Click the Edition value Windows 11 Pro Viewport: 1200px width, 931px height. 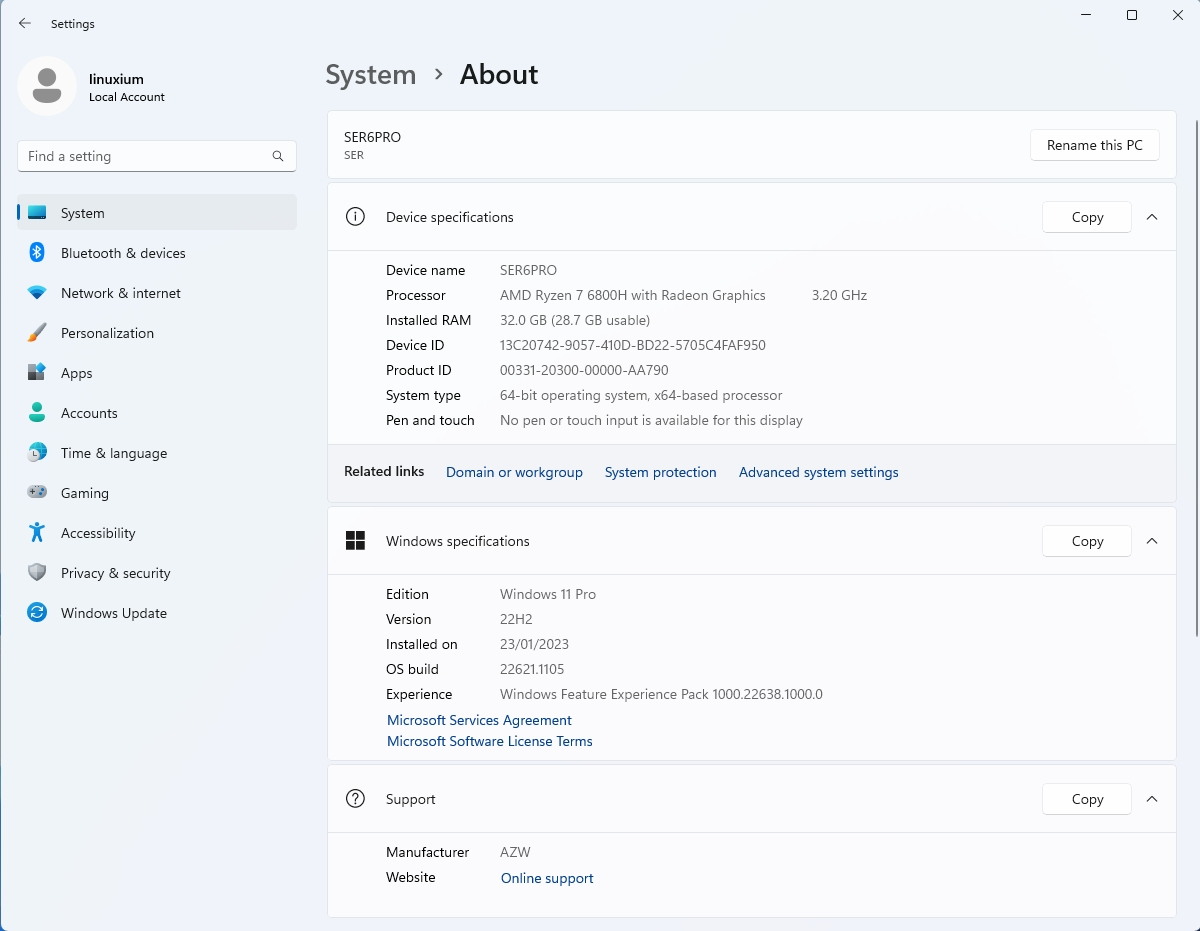click(x=548, y=594)
